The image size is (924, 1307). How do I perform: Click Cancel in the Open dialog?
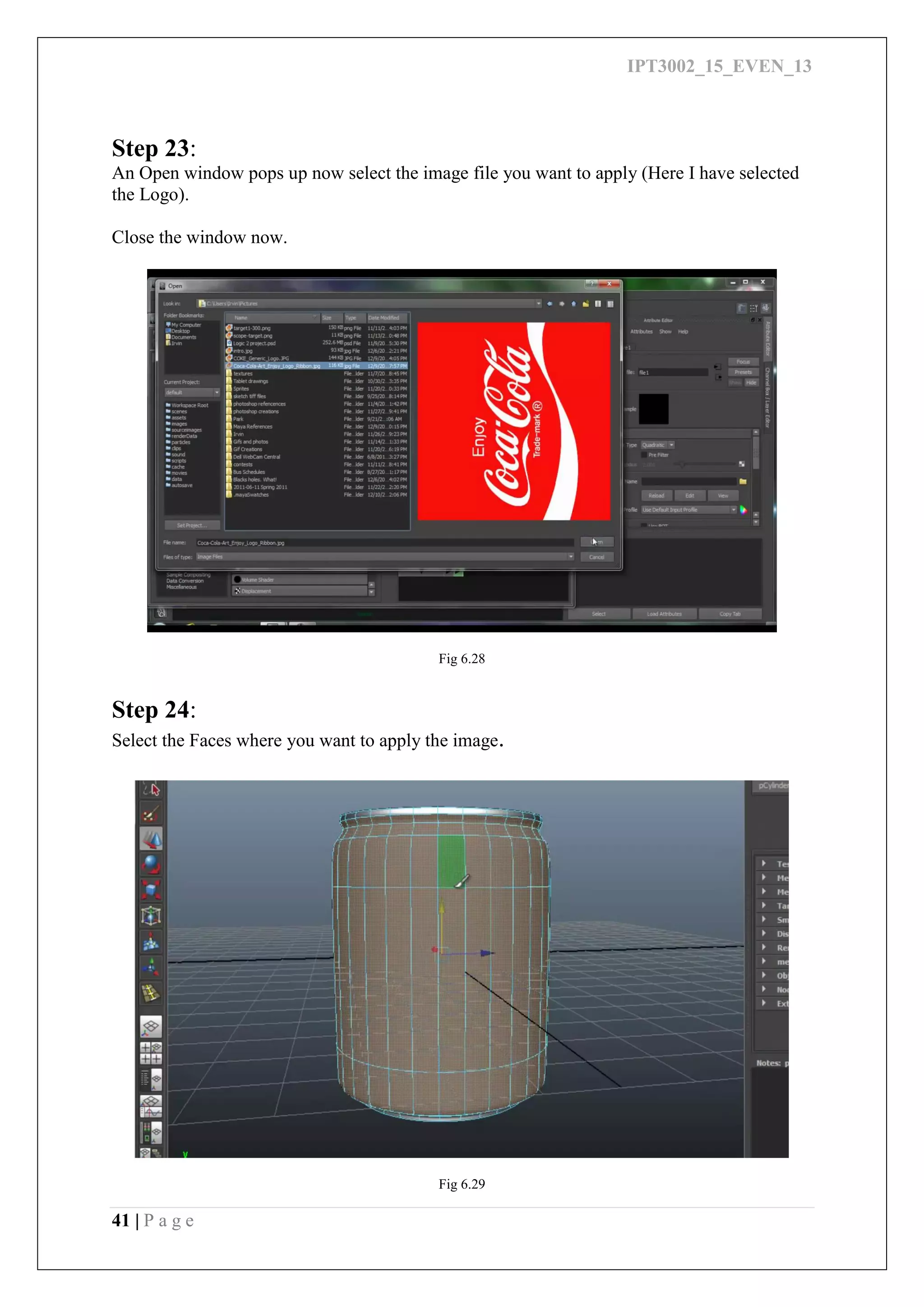point(596,557)
